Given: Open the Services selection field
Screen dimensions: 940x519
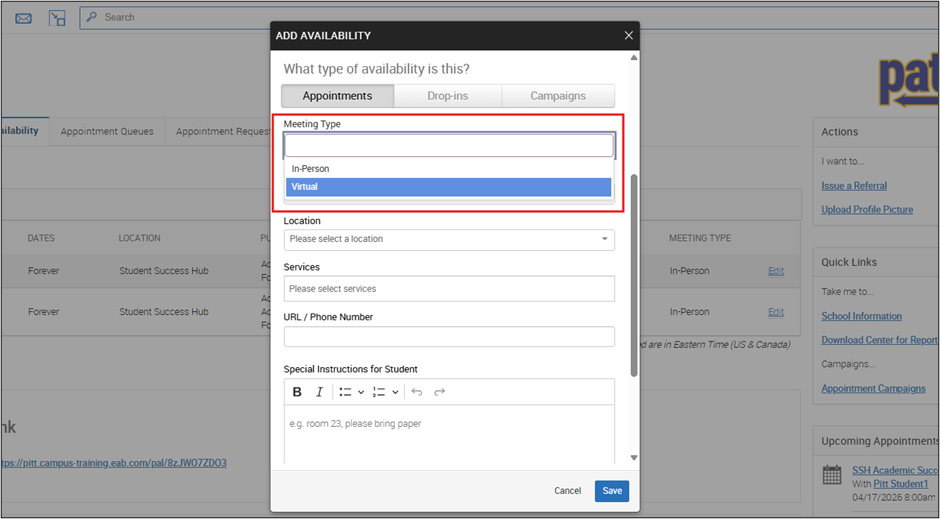Looking at the screenshot, I should click(449, 289).
